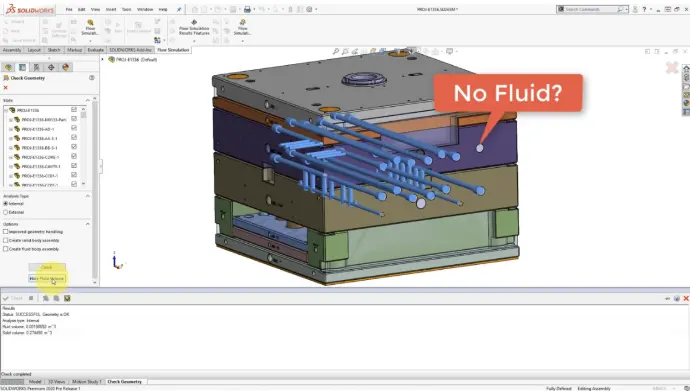This screenshot has height=391, width=690.
Task: Close the results panel with red X
Action: [686, 298]
